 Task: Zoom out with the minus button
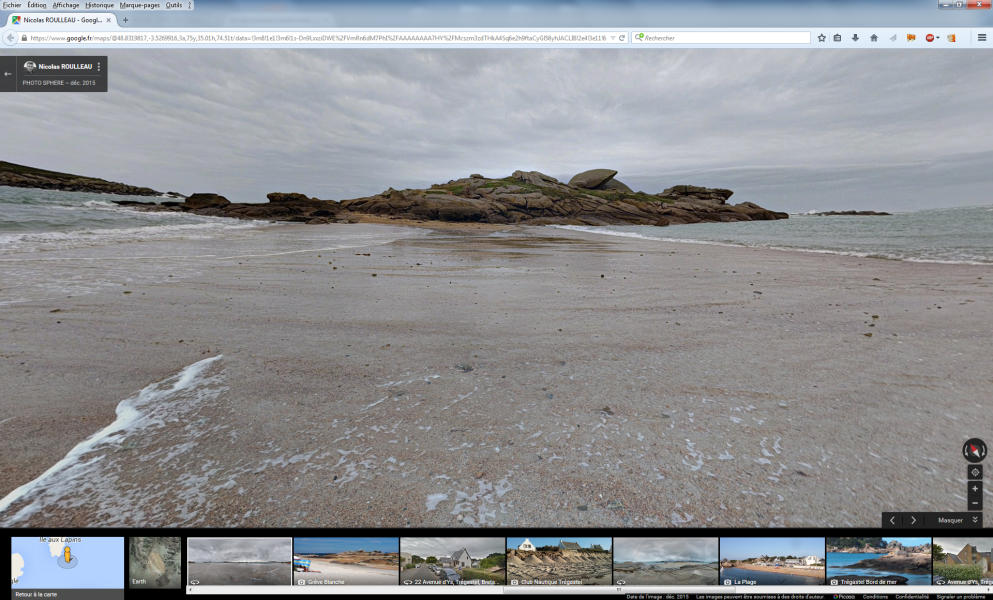975,503
